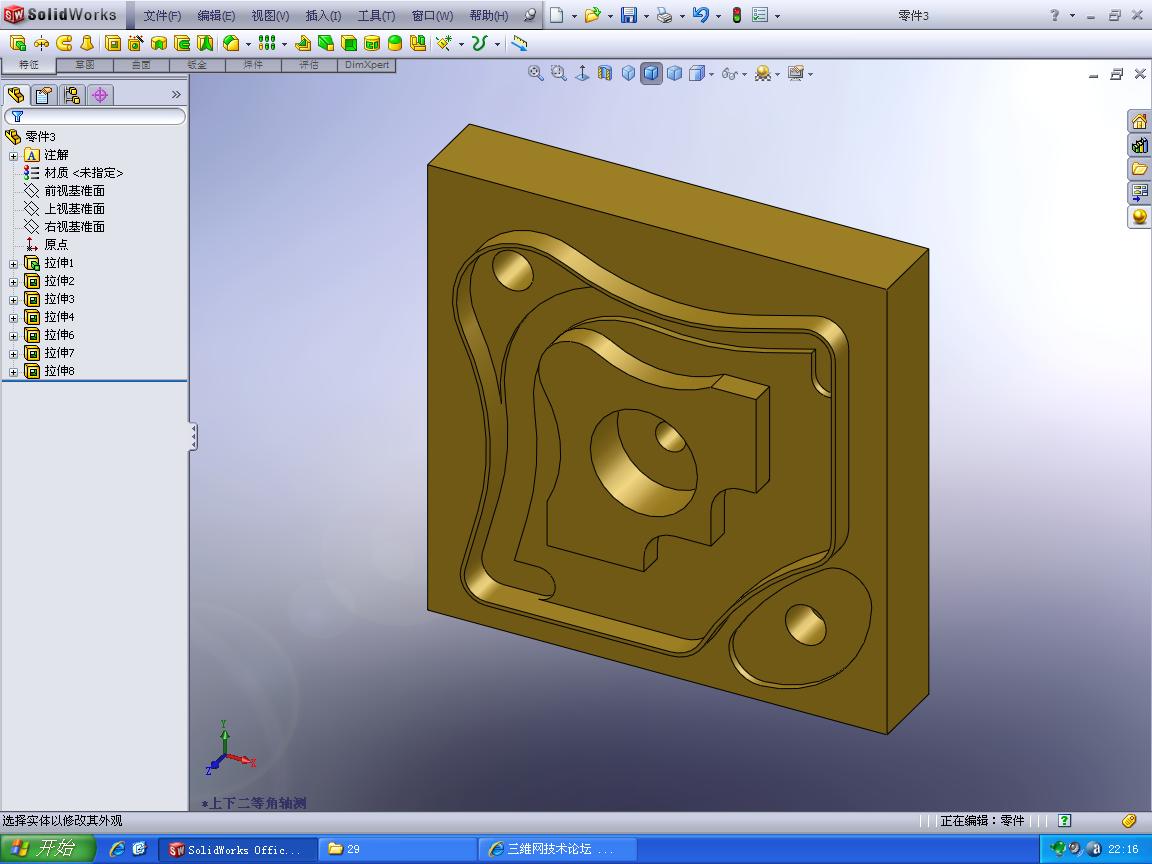
Task: Toggle Shaded With Edges display mode
Action: pos(651,73)
